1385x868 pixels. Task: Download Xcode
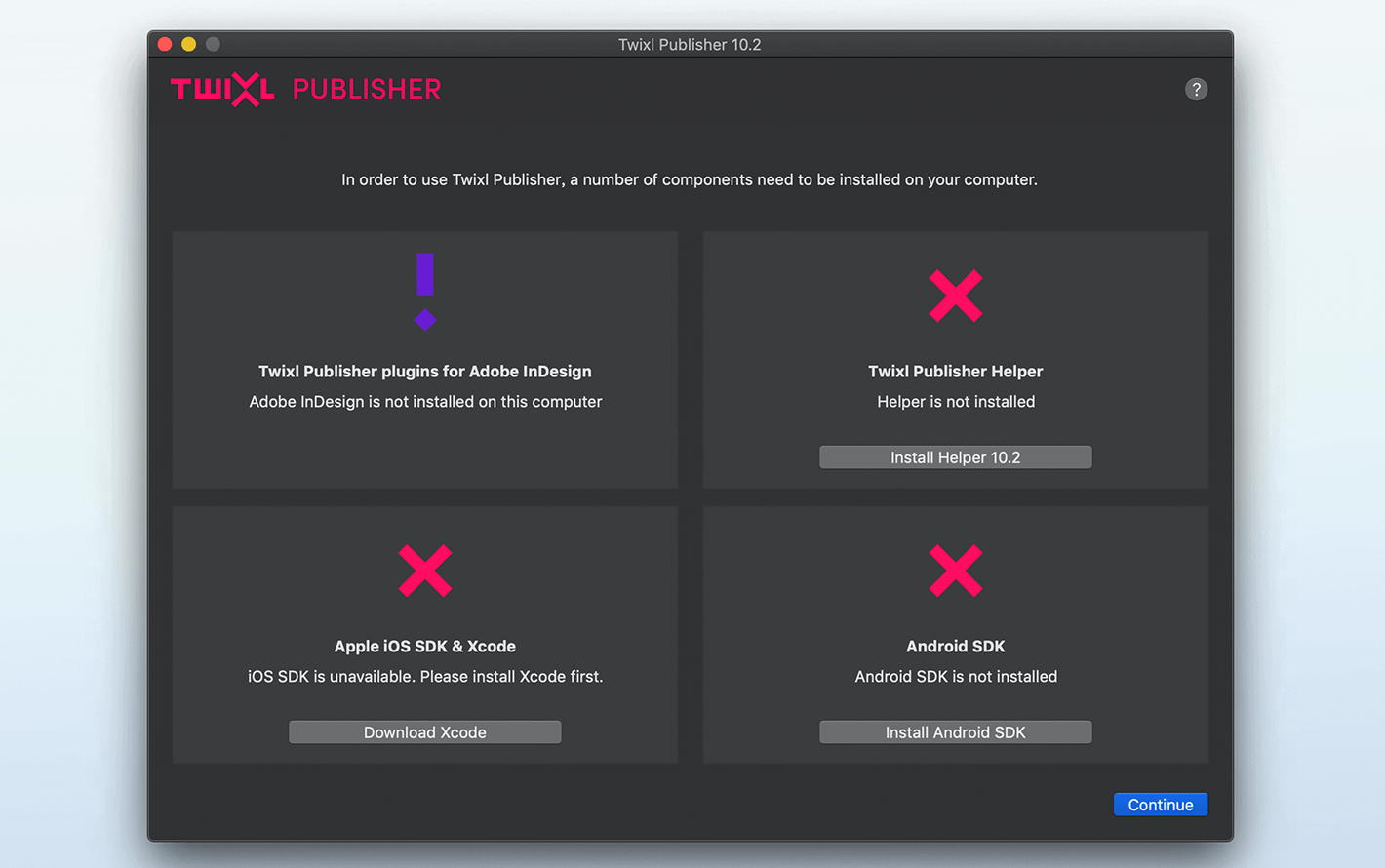[x=425, y=732]
